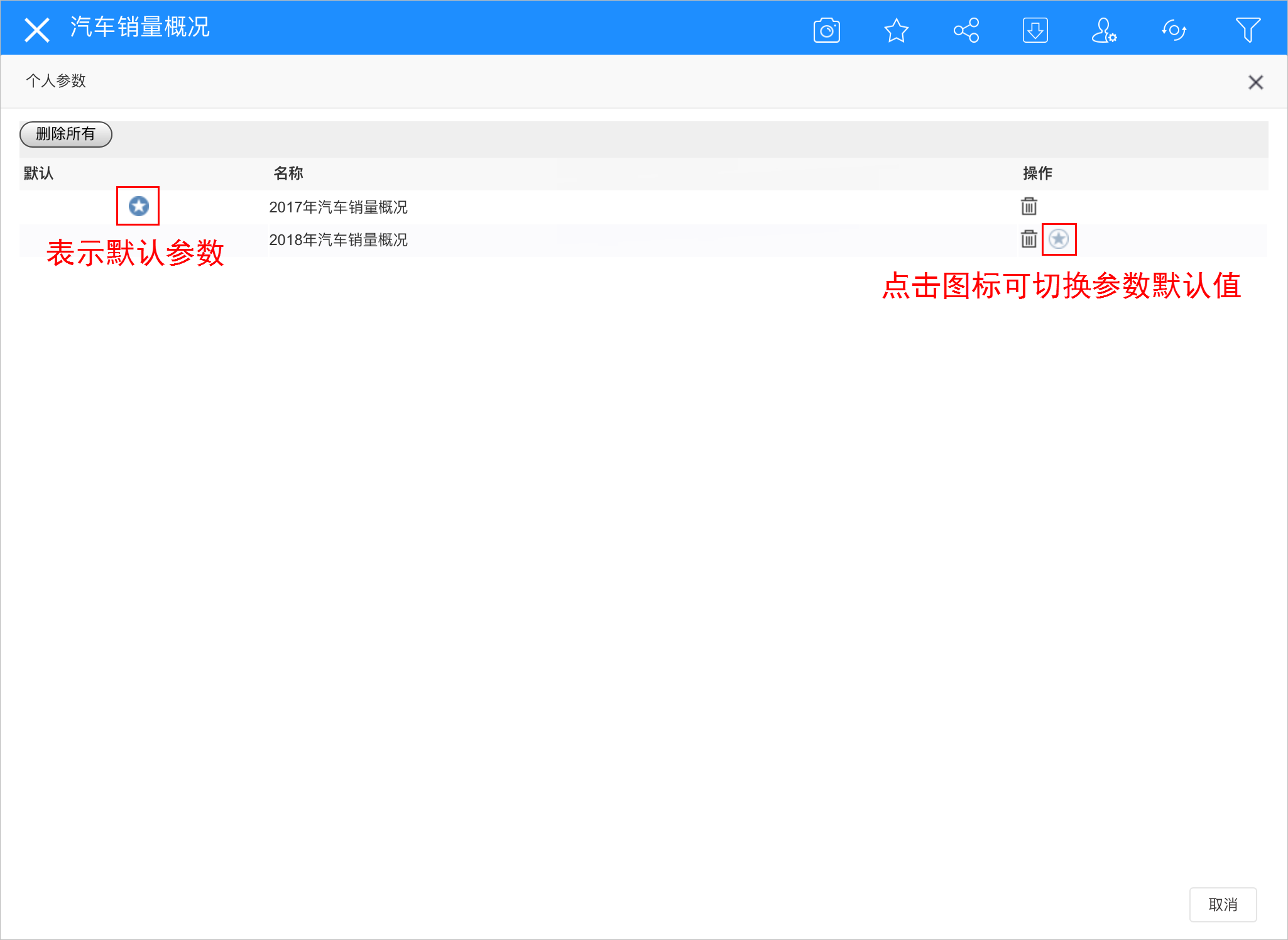The height and width of the screenshot is (940, 1288).
Task: Delete the 2017年汽车销量概况 parameter
Action: click(x=1029, y=205)
